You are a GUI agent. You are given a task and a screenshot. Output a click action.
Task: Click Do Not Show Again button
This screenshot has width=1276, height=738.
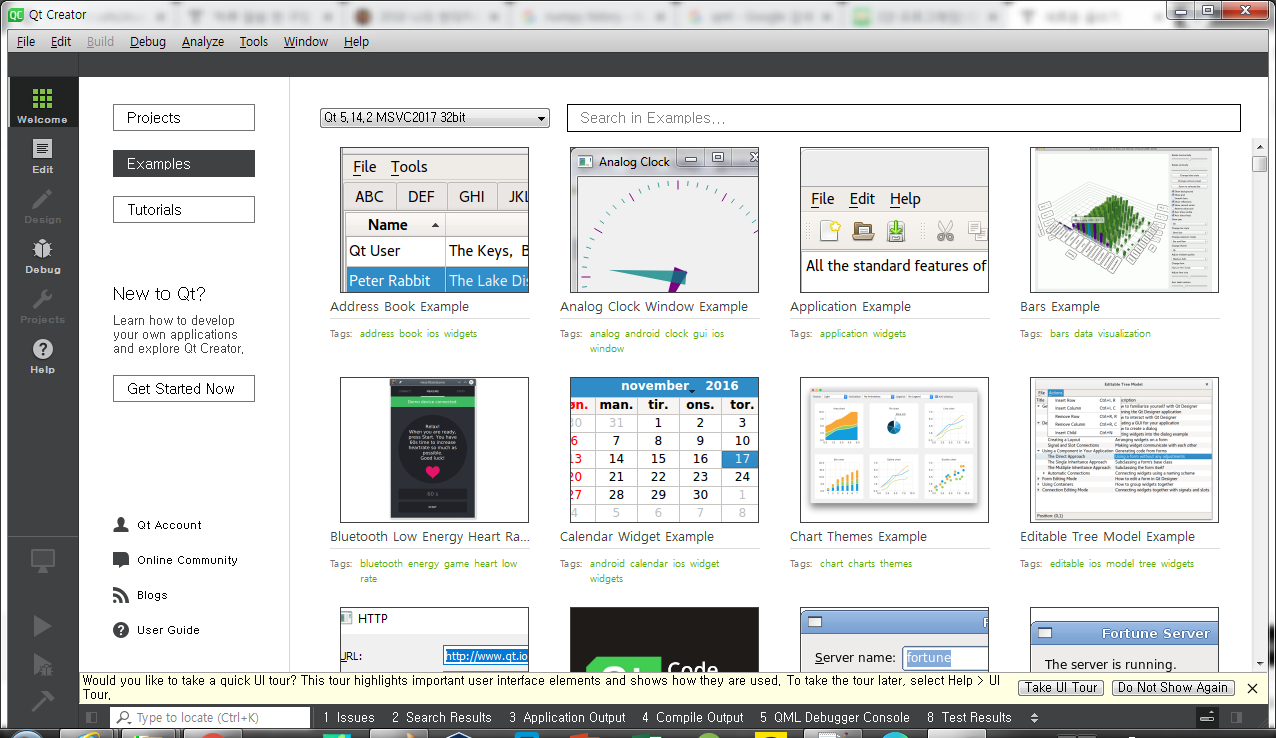[x=1173, y=687]
